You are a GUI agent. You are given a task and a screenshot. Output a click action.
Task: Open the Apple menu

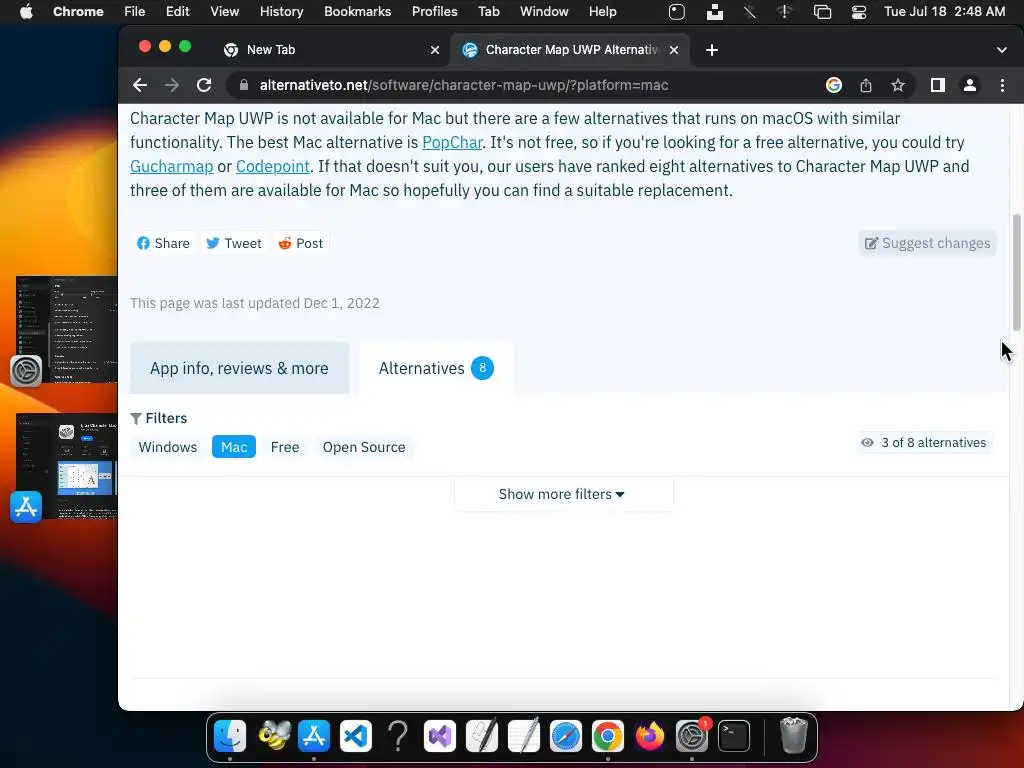[x=26, y=12]
